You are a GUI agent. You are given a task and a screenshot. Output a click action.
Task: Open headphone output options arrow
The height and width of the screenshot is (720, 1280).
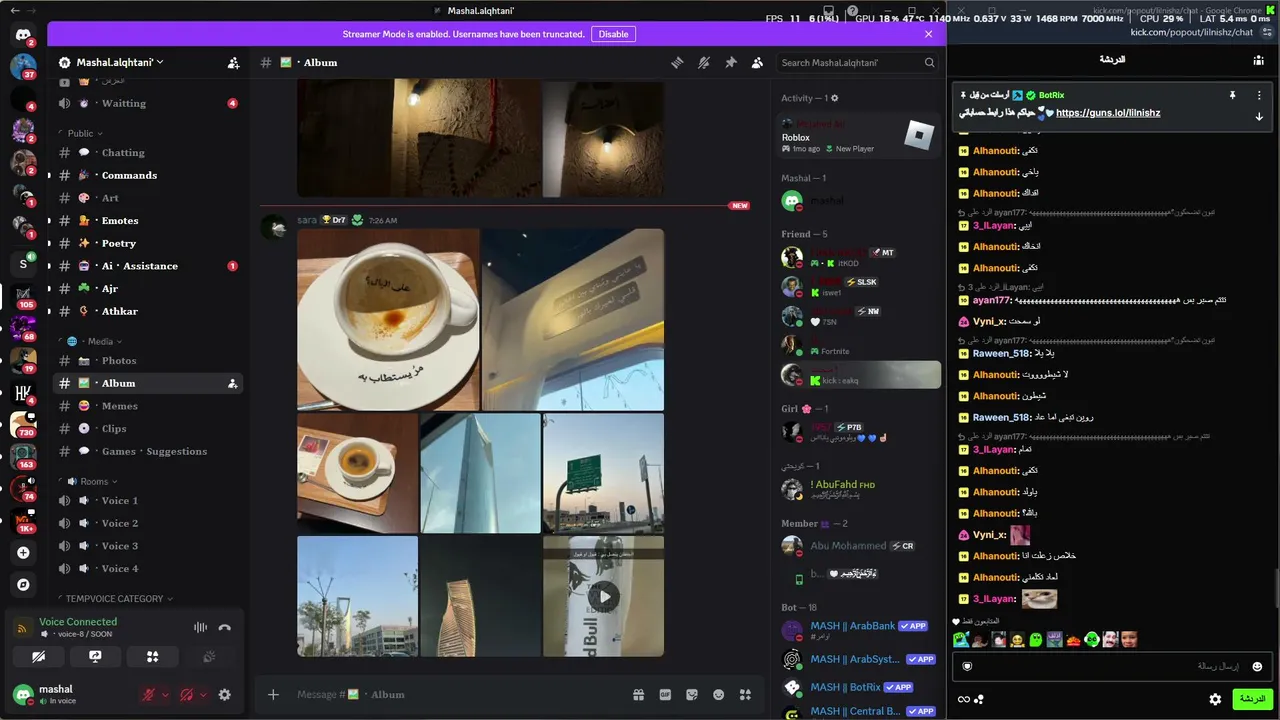click(204, 695)
